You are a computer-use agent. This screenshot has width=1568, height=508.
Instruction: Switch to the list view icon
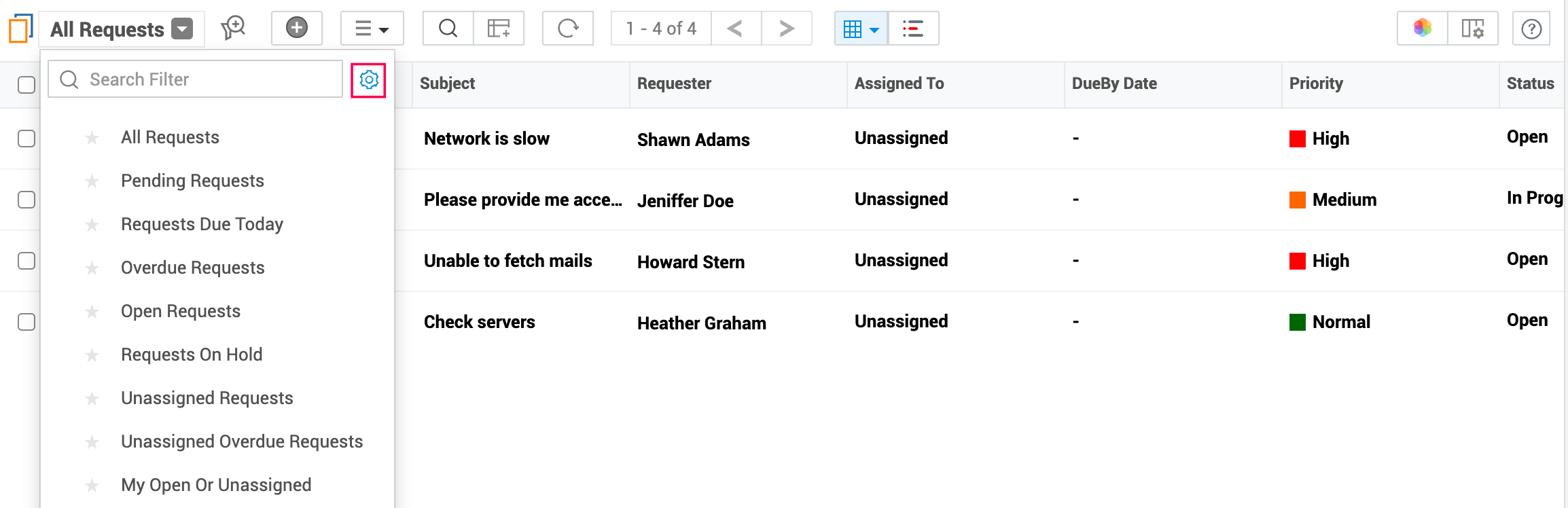click(912, 29)
